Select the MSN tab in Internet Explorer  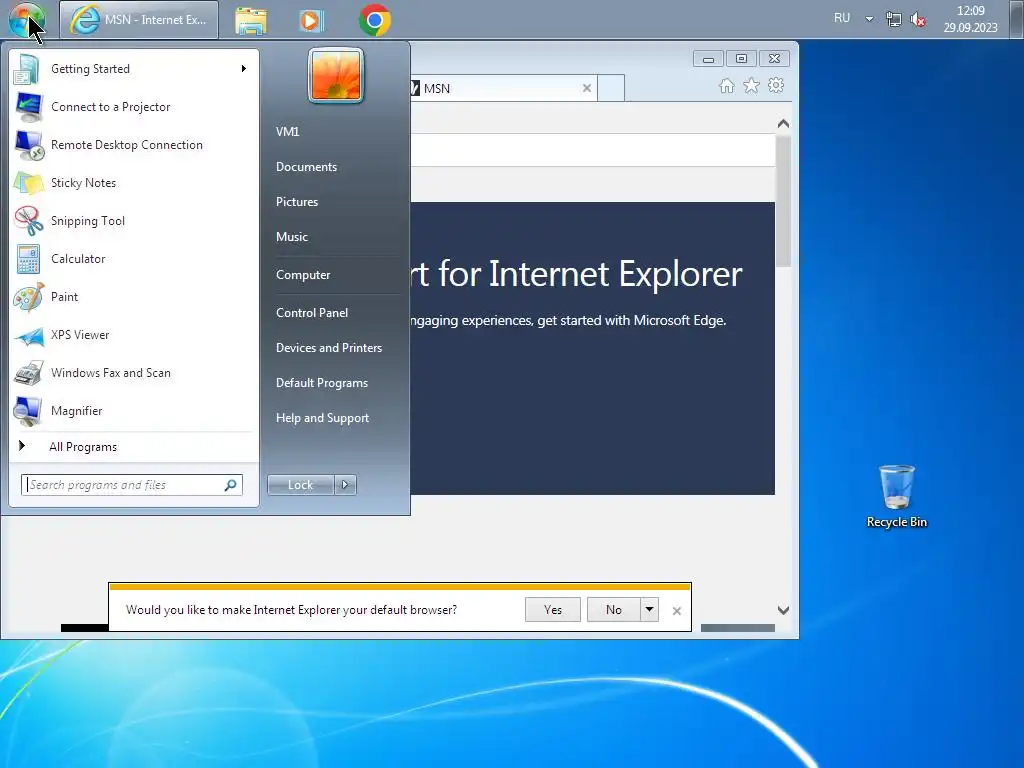click(504, 88)
